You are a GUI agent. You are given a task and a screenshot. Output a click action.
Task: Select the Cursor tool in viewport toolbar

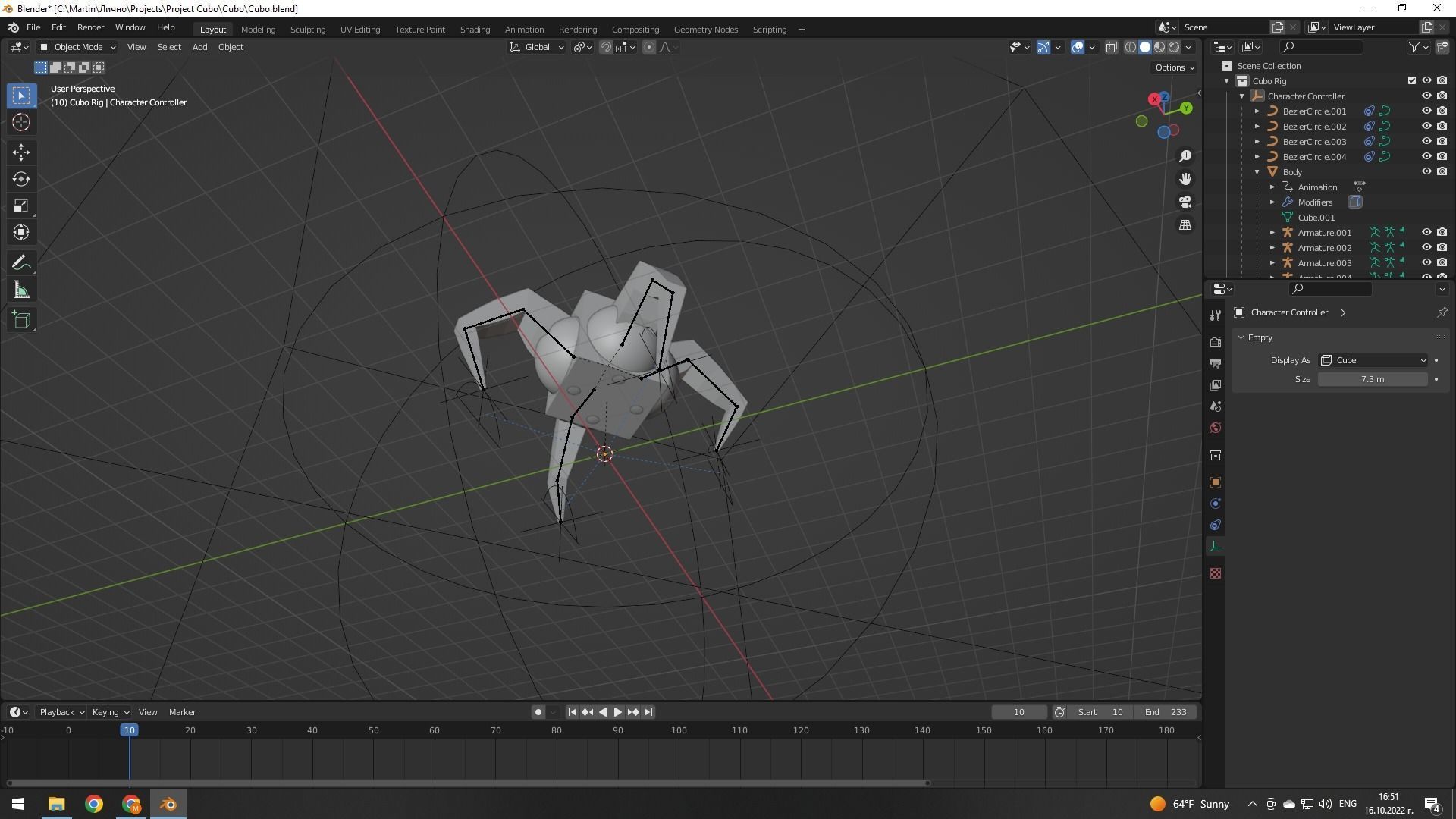tap(21, 122)
